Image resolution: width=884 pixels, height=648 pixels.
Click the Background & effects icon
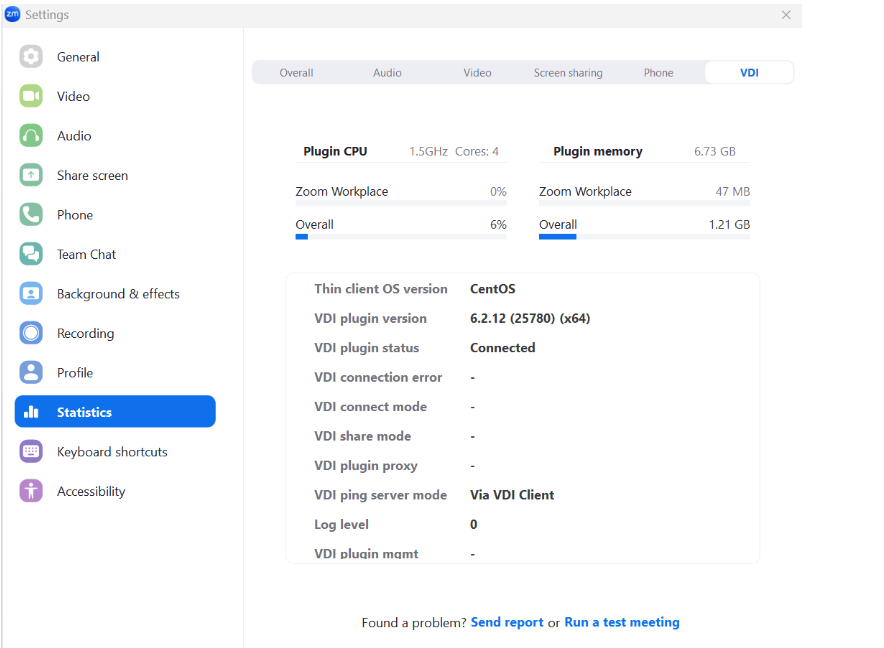[31, 293]
